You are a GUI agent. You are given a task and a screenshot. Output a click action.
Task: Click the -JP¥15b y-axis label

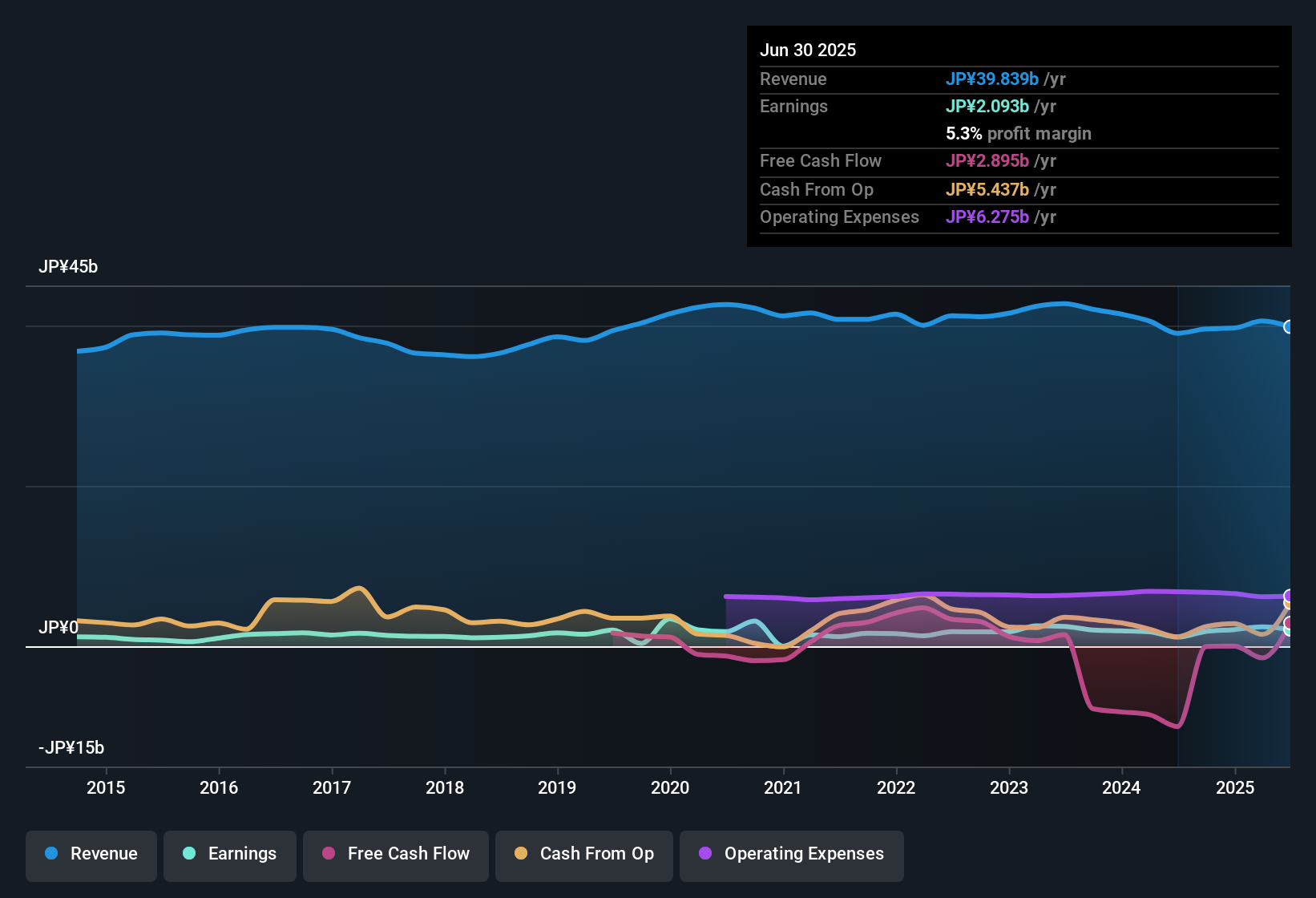(x=71, y=748)
